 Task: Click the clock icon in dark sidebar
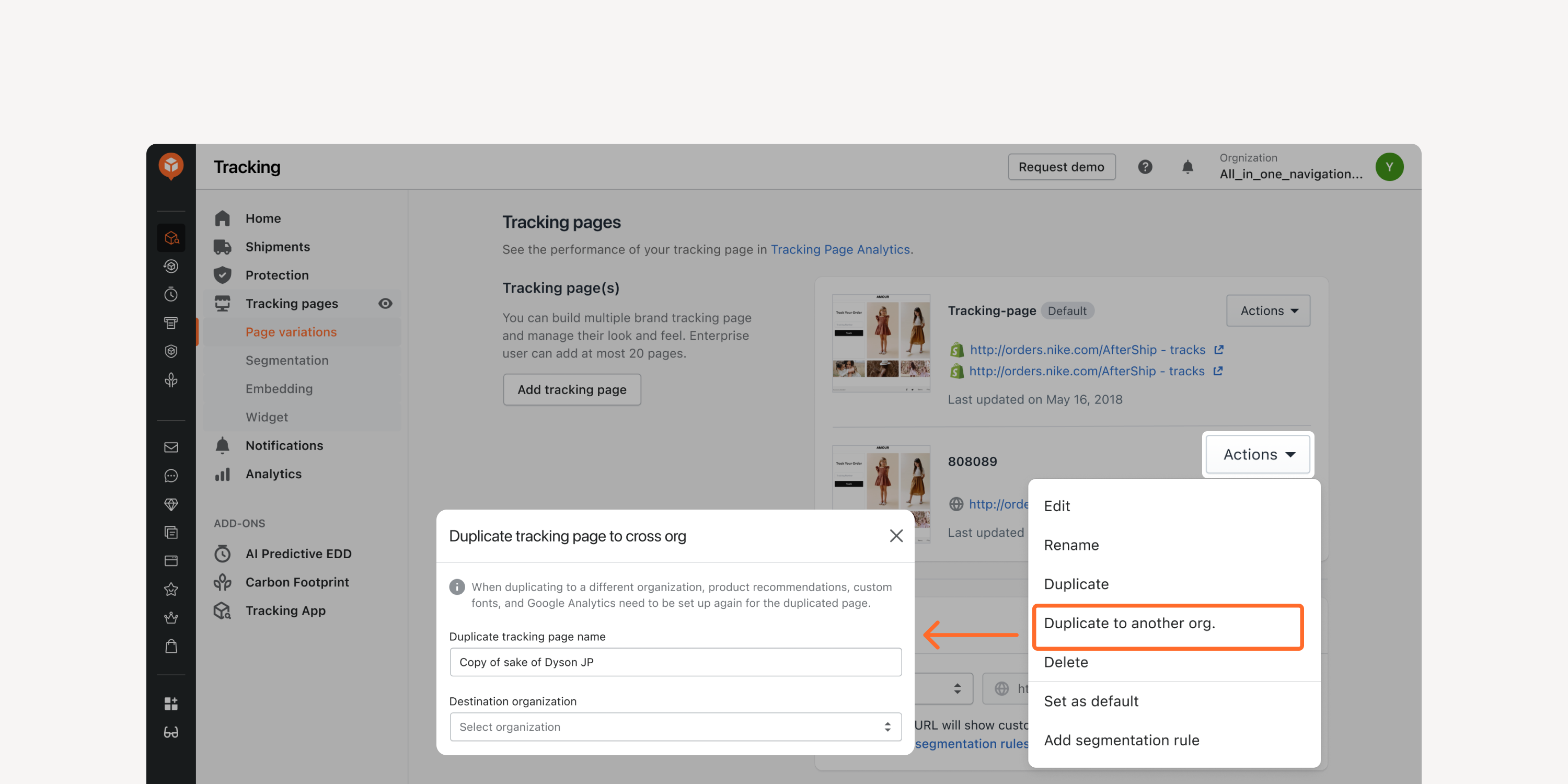171,295
